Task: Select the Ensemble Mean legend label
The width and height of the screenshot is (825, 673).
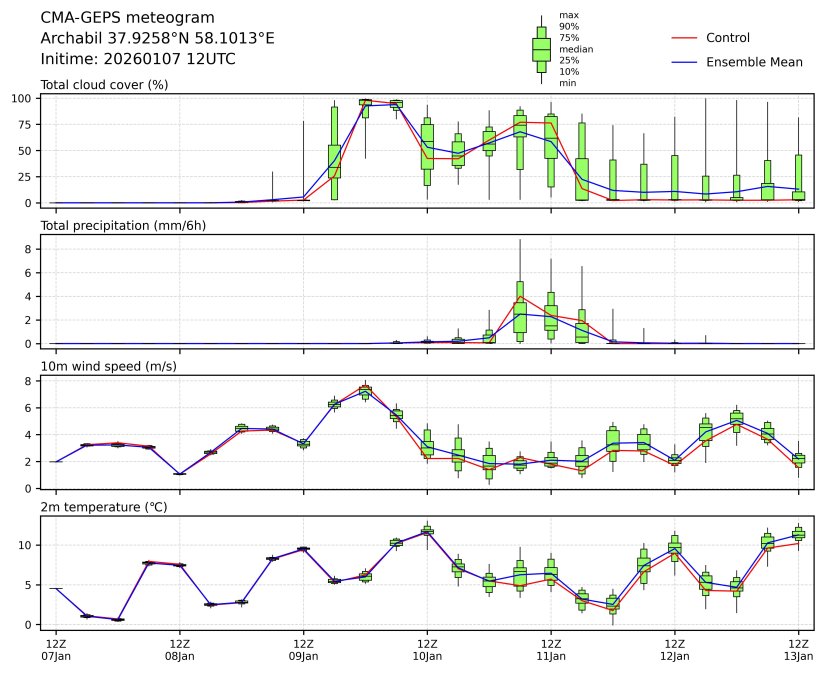Action: coord(754,62)
